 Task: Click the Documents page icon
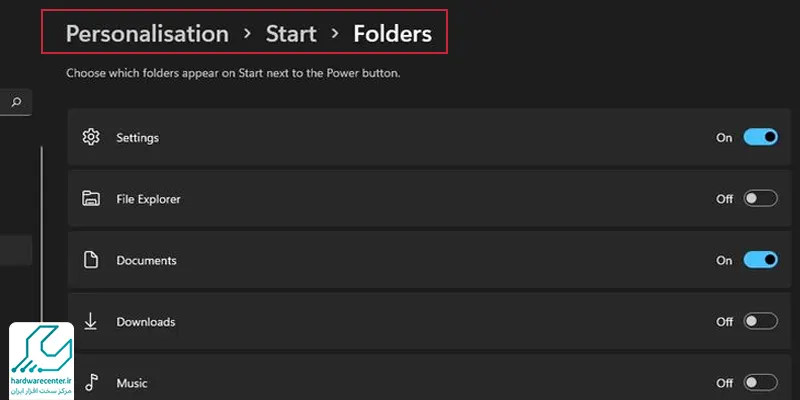pos(91,260)
